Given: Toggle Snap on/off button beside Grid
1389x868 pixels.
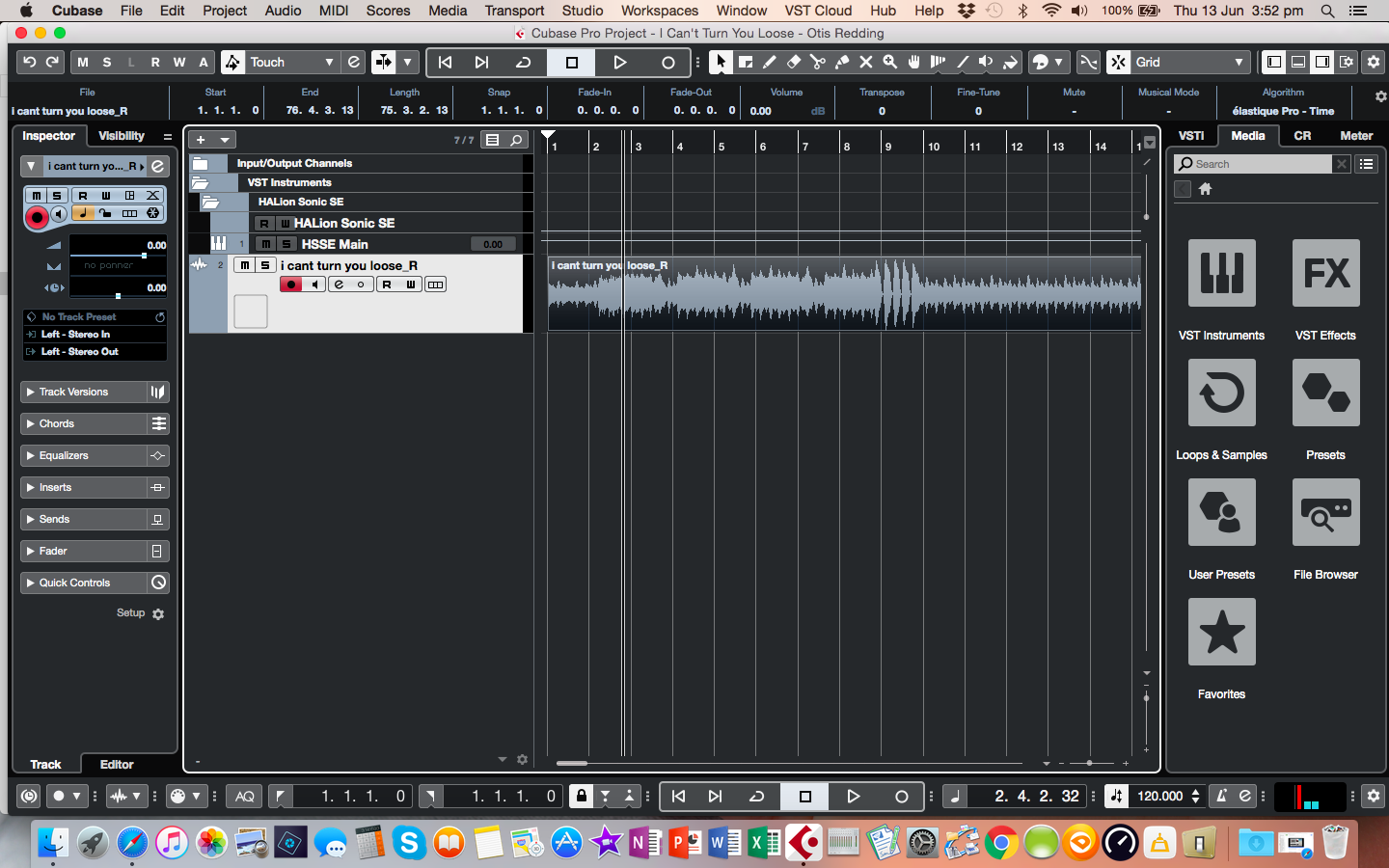Looking at the screenshot, I should pyautogui.click(x=1118, y=62).
